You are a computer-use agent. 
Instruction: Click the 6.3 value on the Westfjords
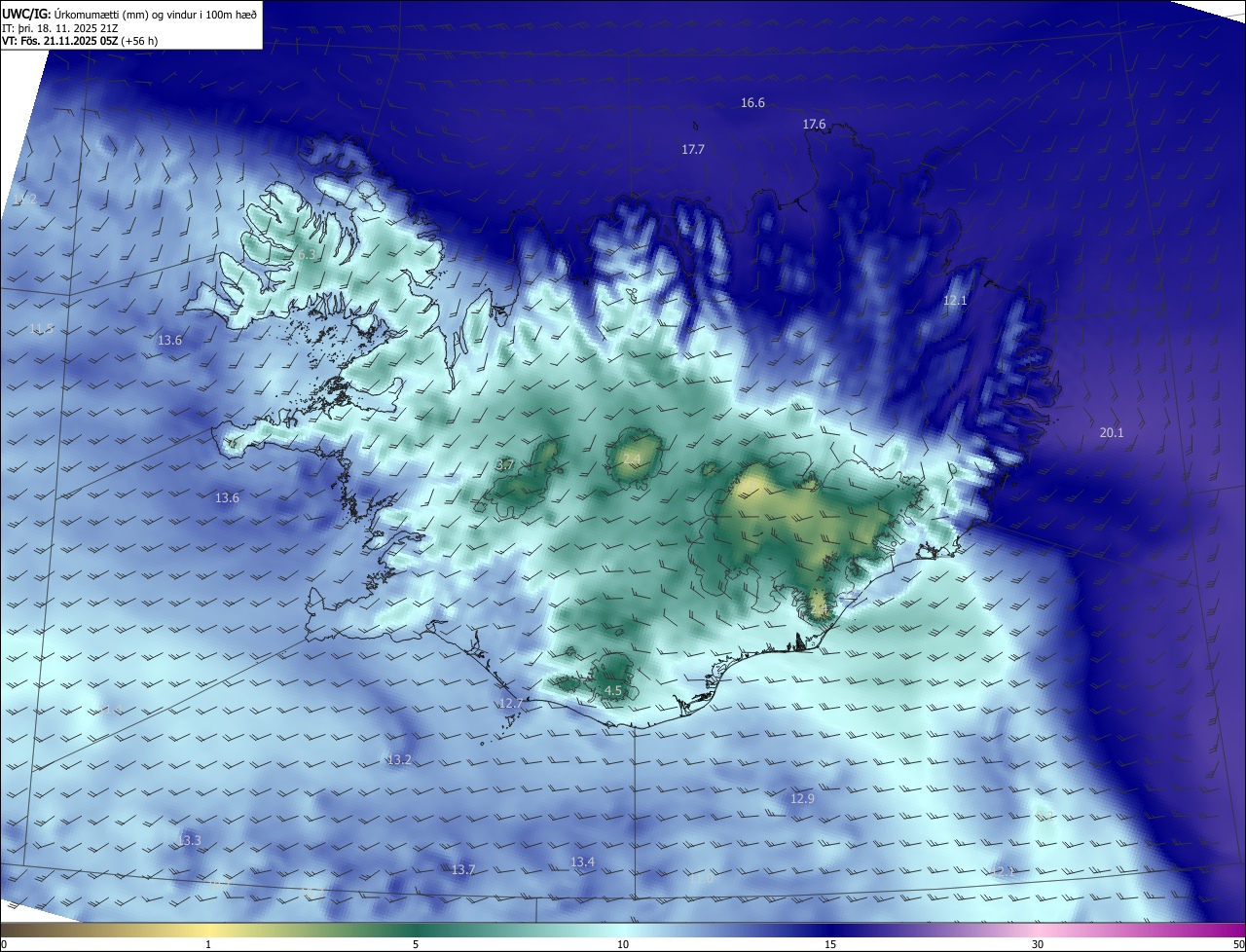(x=307, y=254)
